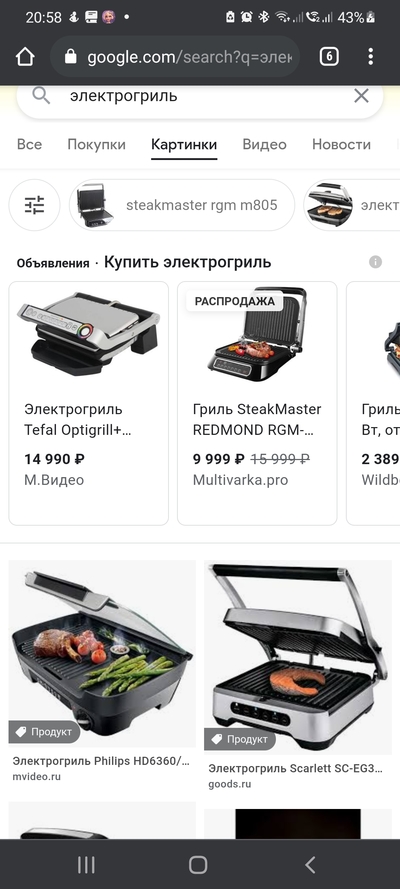This screenshot has height=889, width=400.
Task: Tap the padlock site security icon
Action: point(70,57)
